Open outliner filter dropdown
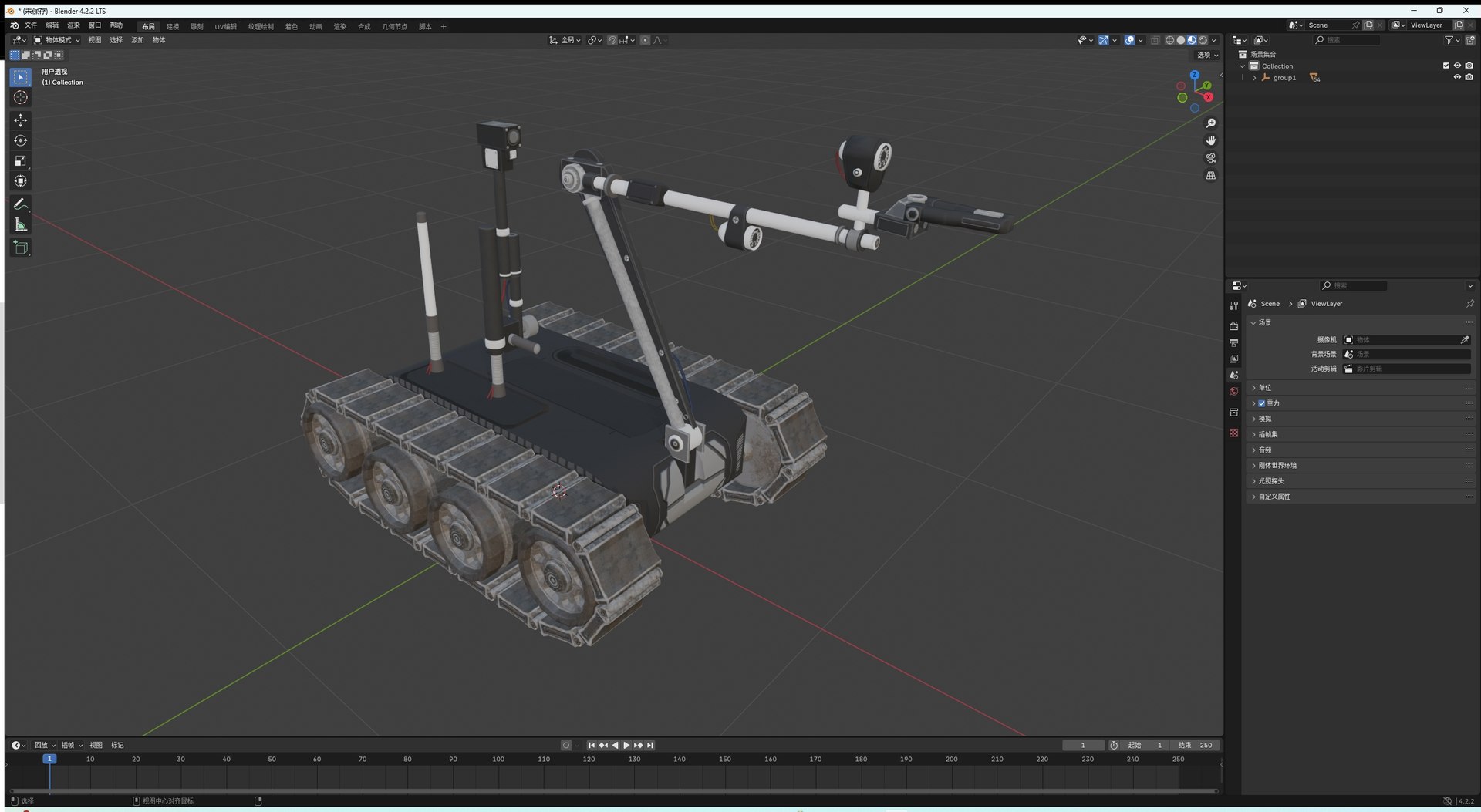Viewport: 1481px width, 812px height. [x=1452, y=40]
